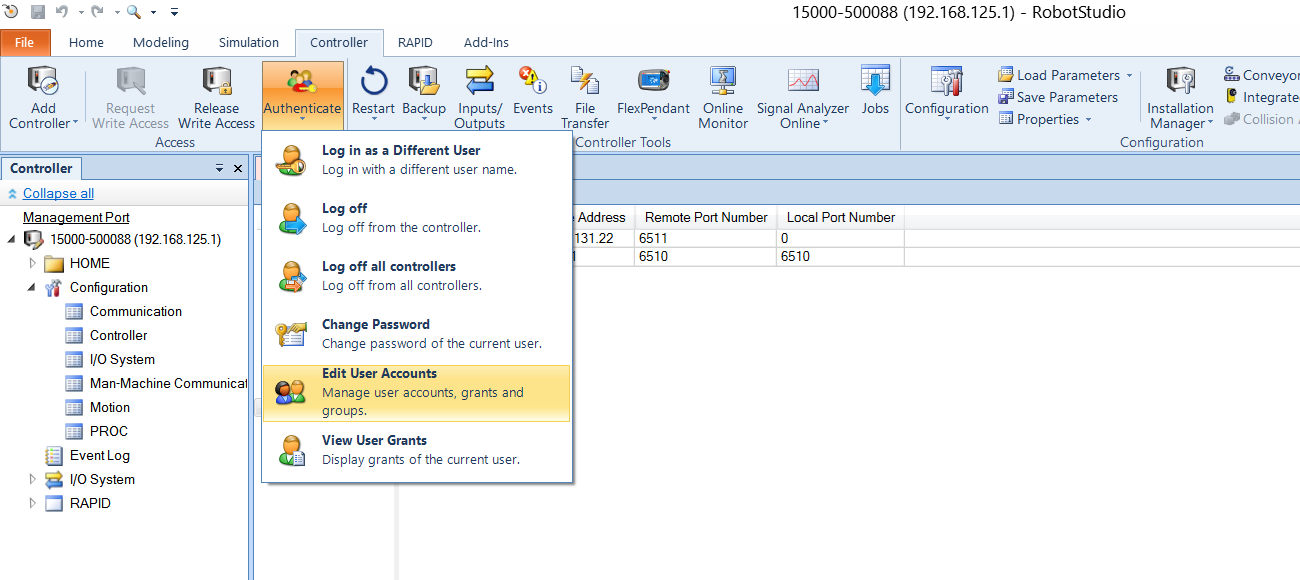Expand the HOME folder node
1300x580 pixels.
click(x=33, y=263)
